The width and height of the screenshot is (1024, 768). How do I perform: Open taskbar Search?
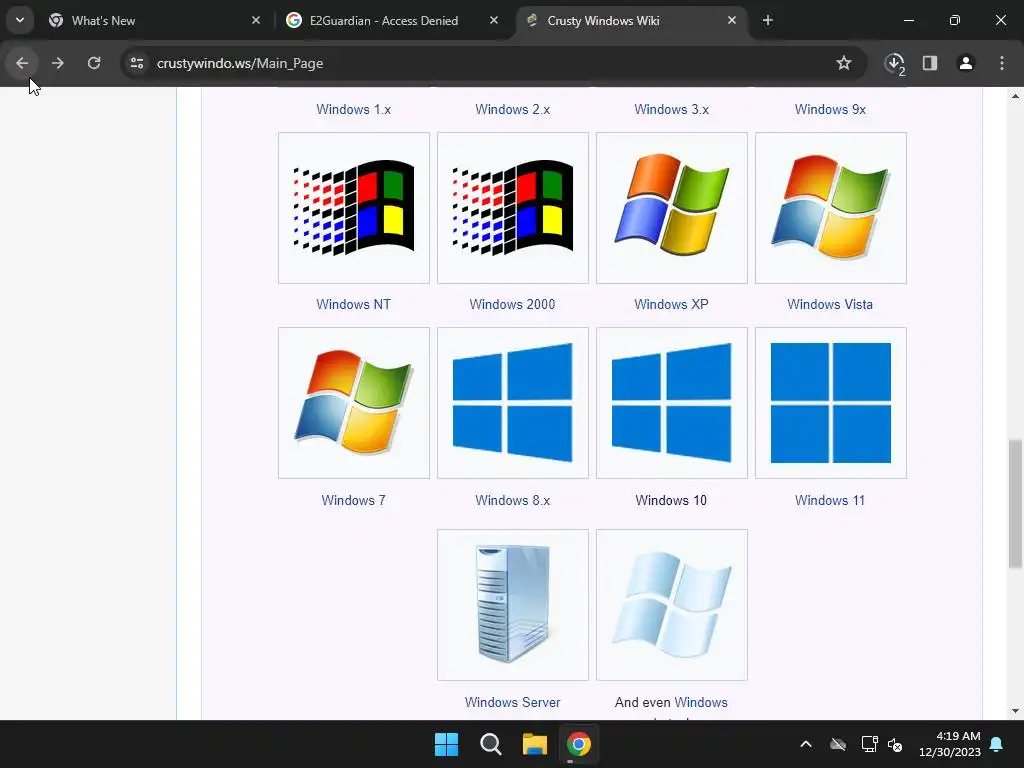point(490,744)
